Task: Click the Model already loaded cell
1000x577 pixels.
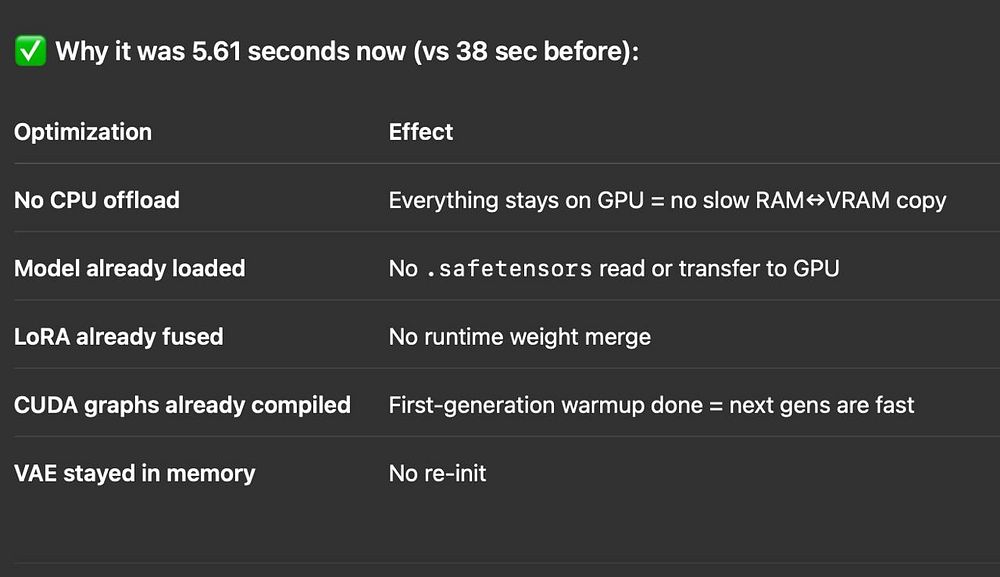Action: (129, 268)
